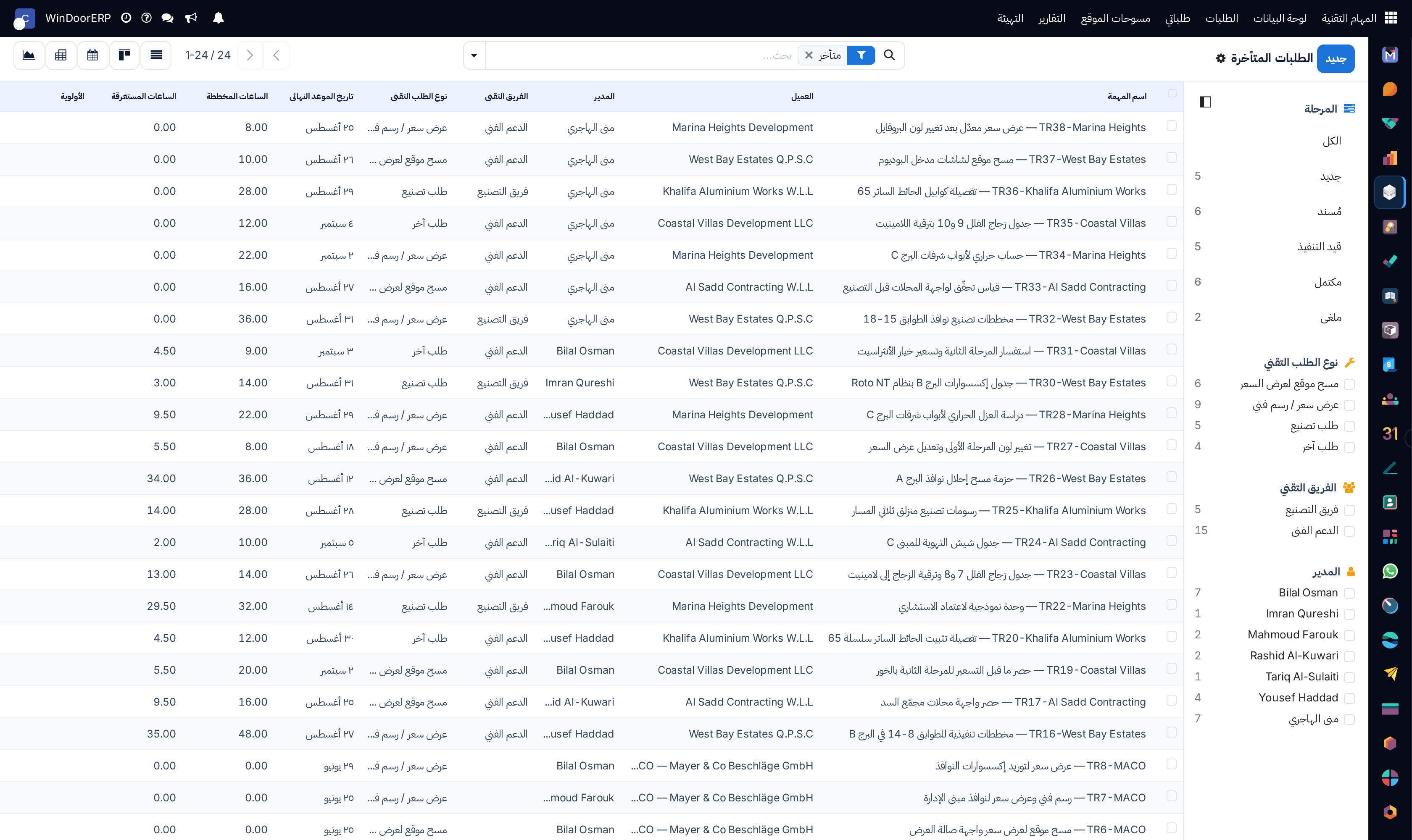Sort by column العميل
Screen dimensions: 1412x840
click(802, 96)
